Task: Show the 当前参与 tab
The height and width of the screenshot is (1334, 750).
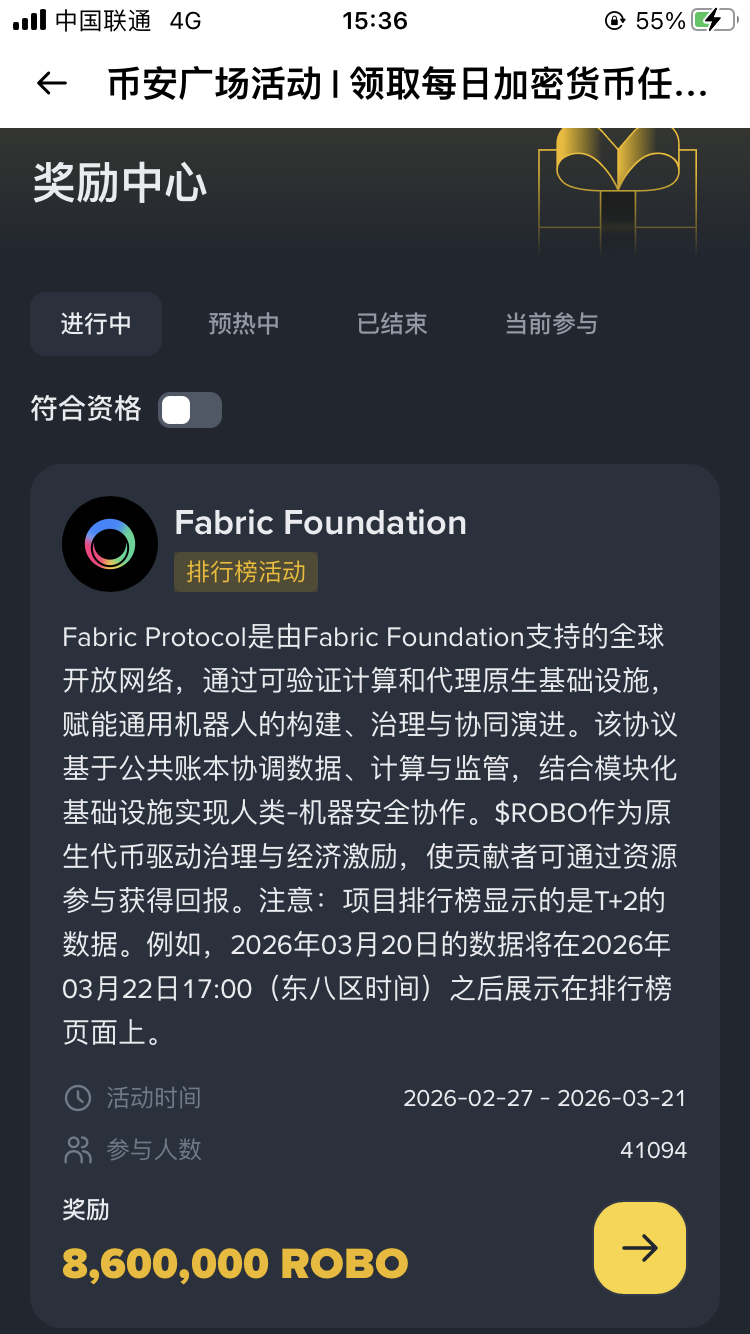Action: click(551, 324)
